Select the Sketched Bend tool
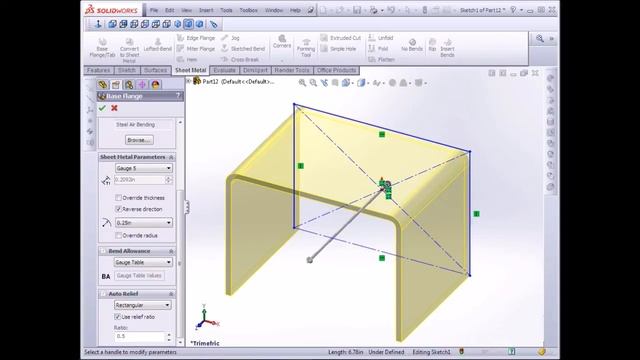This screenshot has height=360, width=640. pyautogui.click(x=243, y=49)
